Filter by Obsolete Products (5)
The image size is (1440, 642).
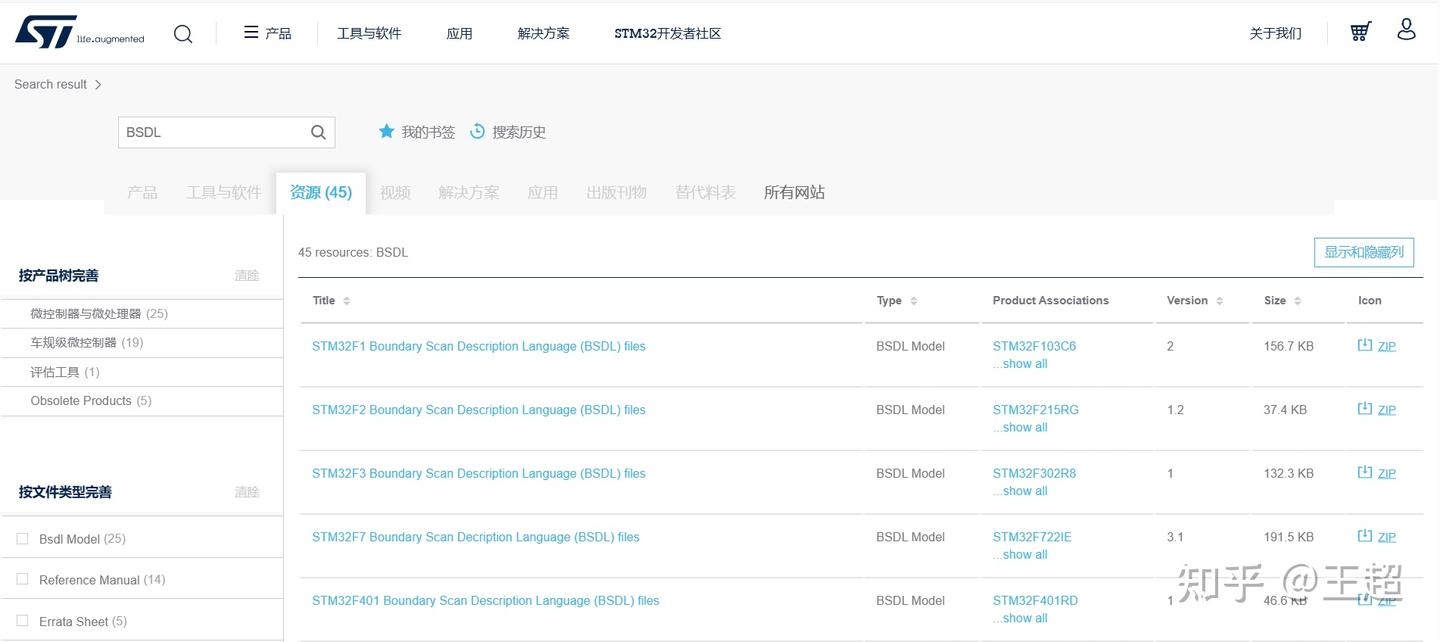(x=91, y=400)
